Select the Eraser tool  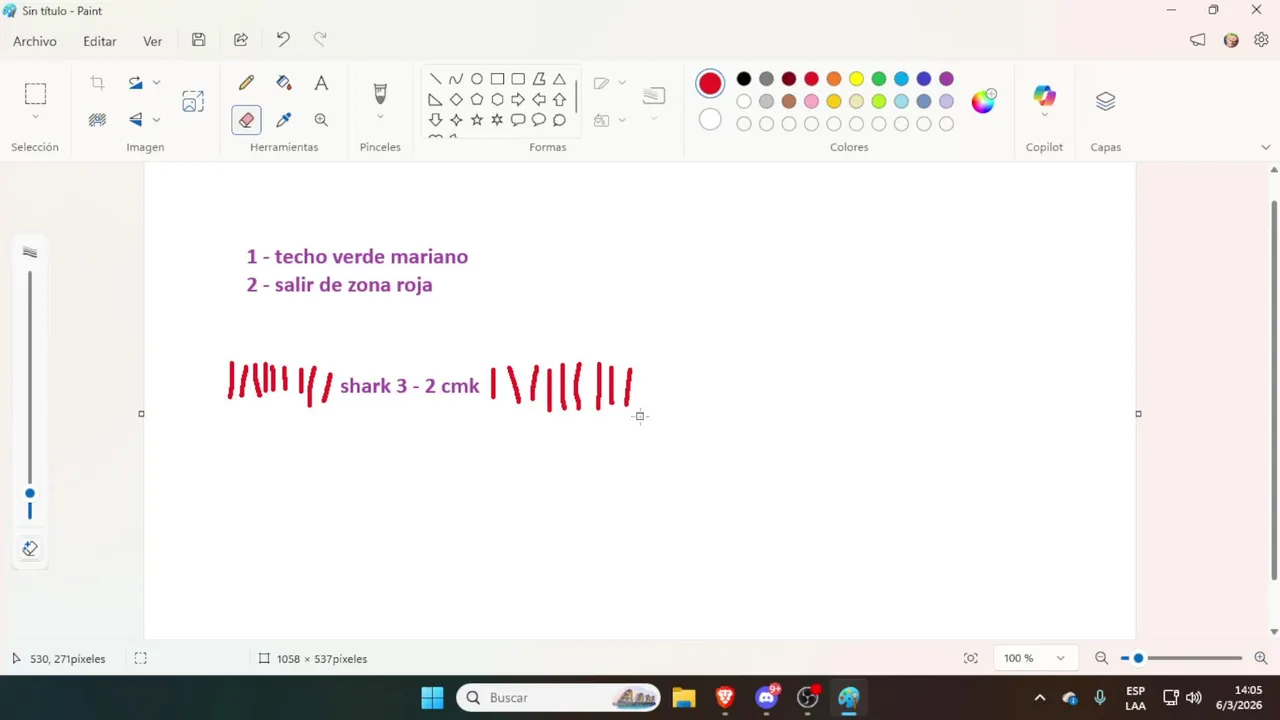pos(246,120)
